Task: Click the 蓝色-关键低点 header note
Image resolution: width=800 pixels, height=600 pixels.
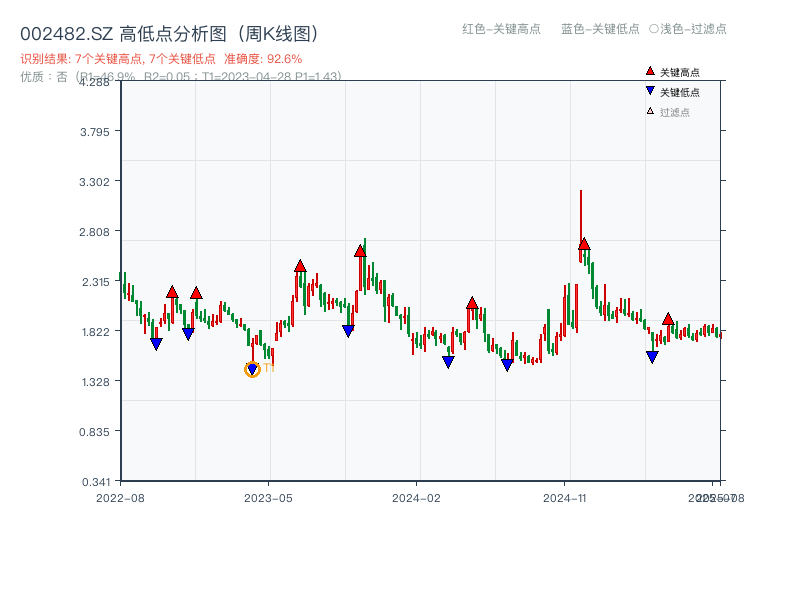Action: [x=600, y=29]
